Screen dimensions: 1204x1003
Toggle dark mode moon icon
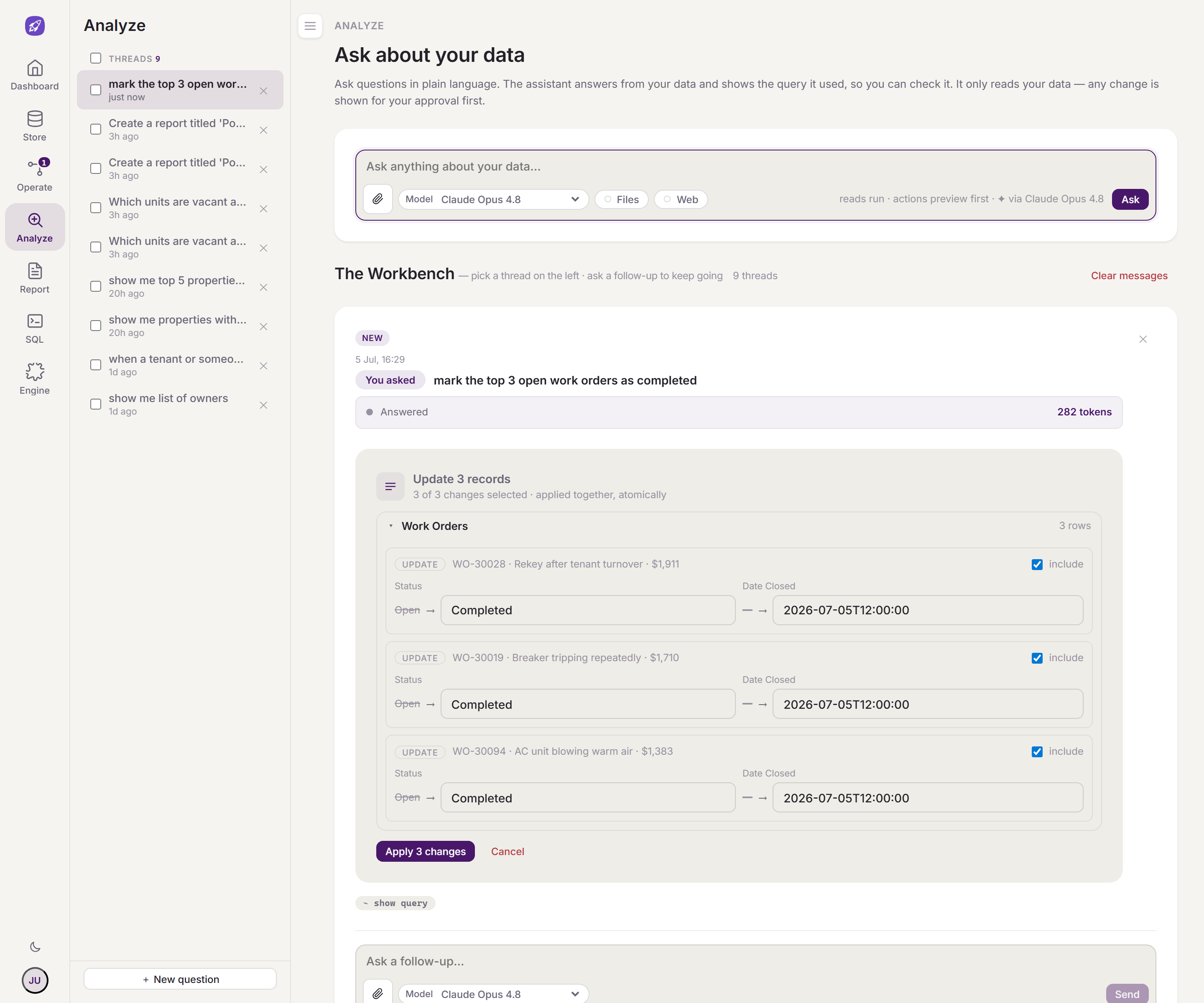[35, 947]
